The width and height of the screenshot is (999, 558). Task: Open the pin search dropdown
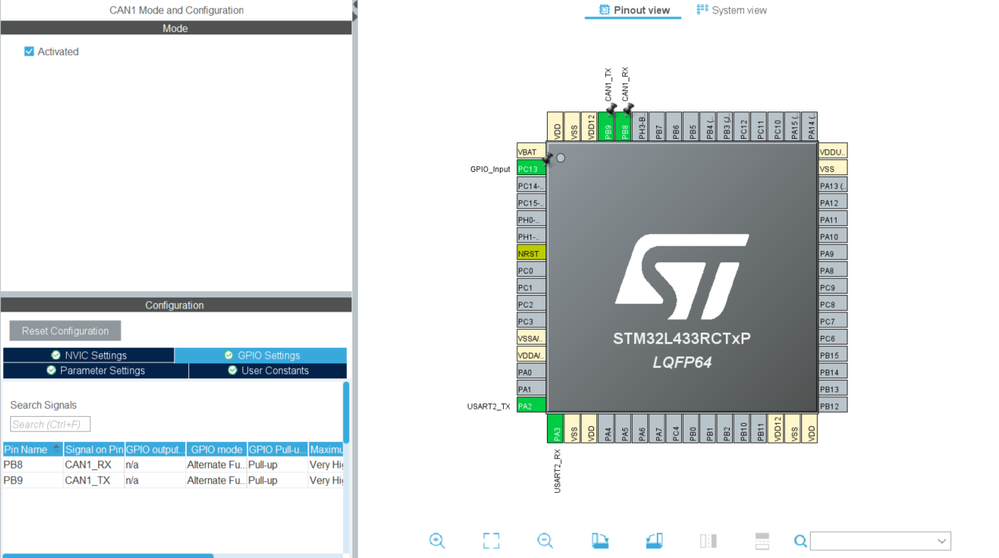942,541
